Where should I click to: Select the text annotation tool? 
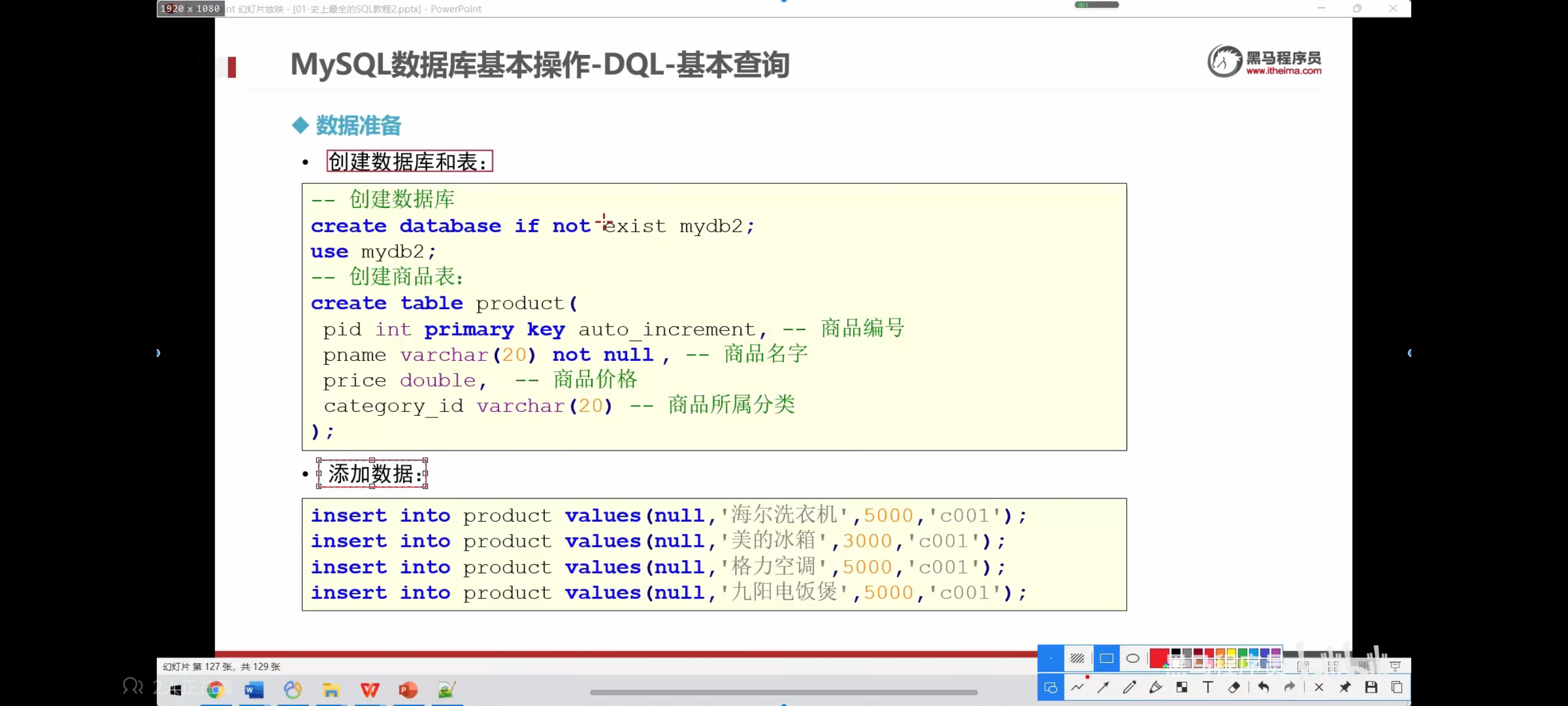pos(1208,687)
